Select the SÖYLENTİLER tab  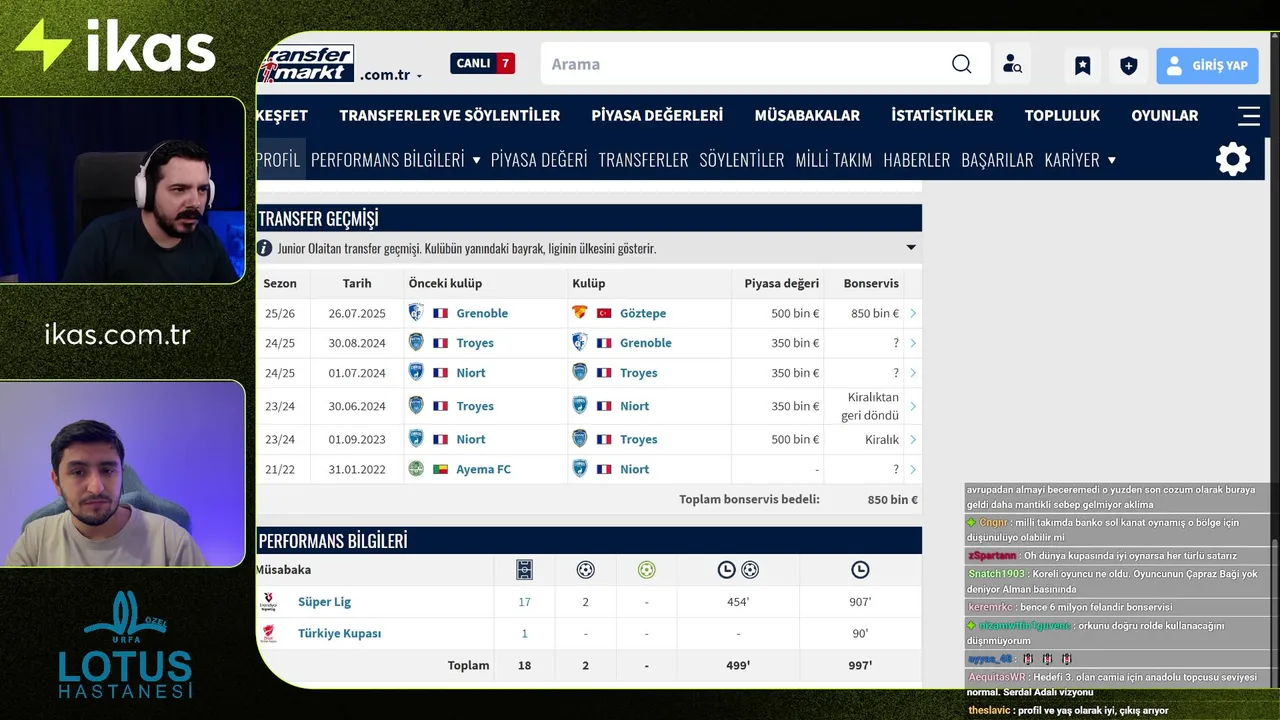click(x=742, y=159)
